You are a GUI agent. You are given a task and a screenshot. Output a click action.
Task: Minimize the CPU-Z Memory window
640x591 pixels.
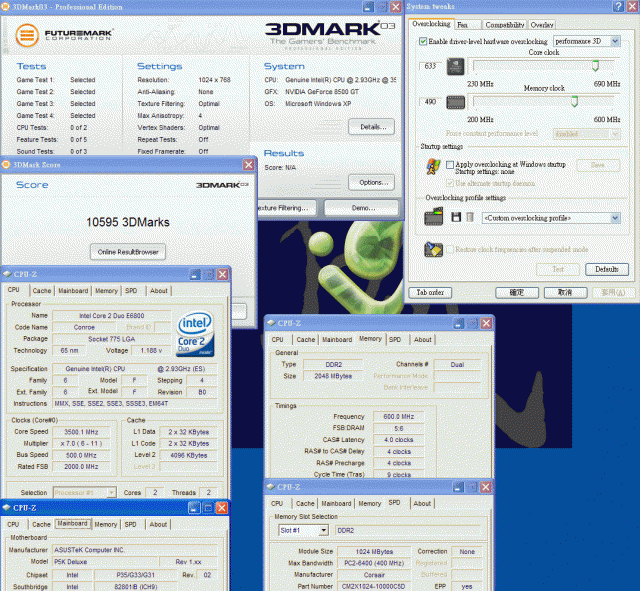tap(459, 323)
